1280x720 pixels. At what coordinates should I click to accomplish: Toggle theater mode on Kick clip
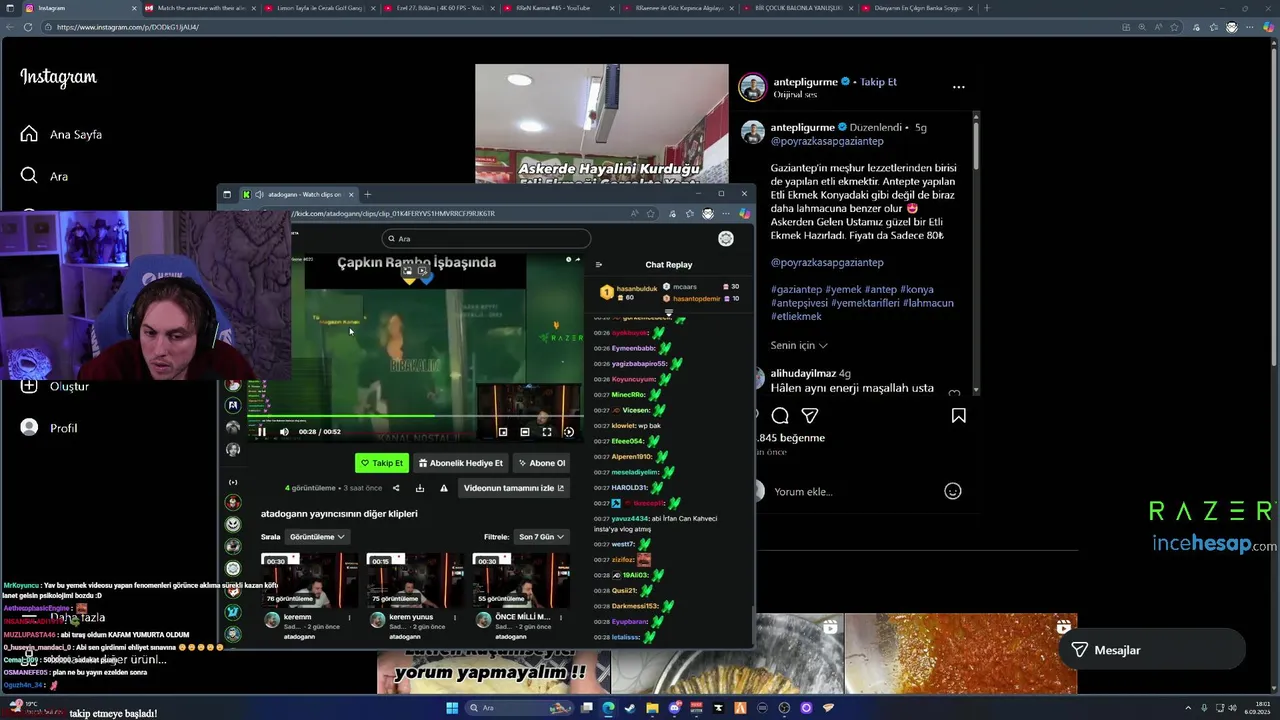[525, 432]
